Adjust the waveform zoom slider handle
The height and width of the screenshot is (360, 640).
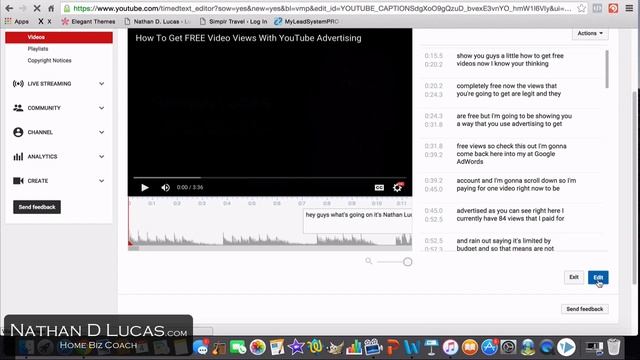(407, 262)
